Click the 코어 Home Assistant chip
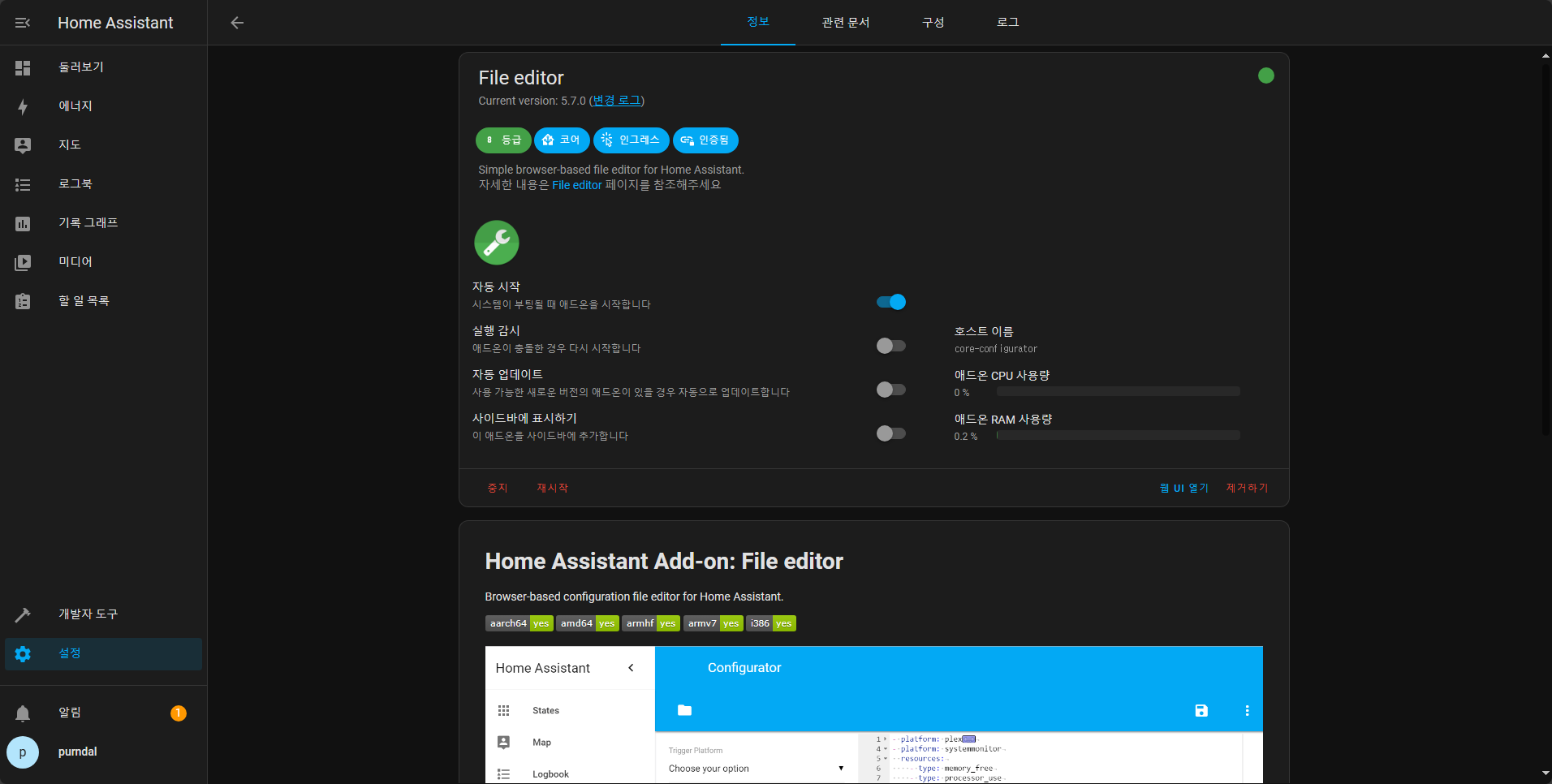Viewport: 1552px width, 784px height. pos(562,140)
